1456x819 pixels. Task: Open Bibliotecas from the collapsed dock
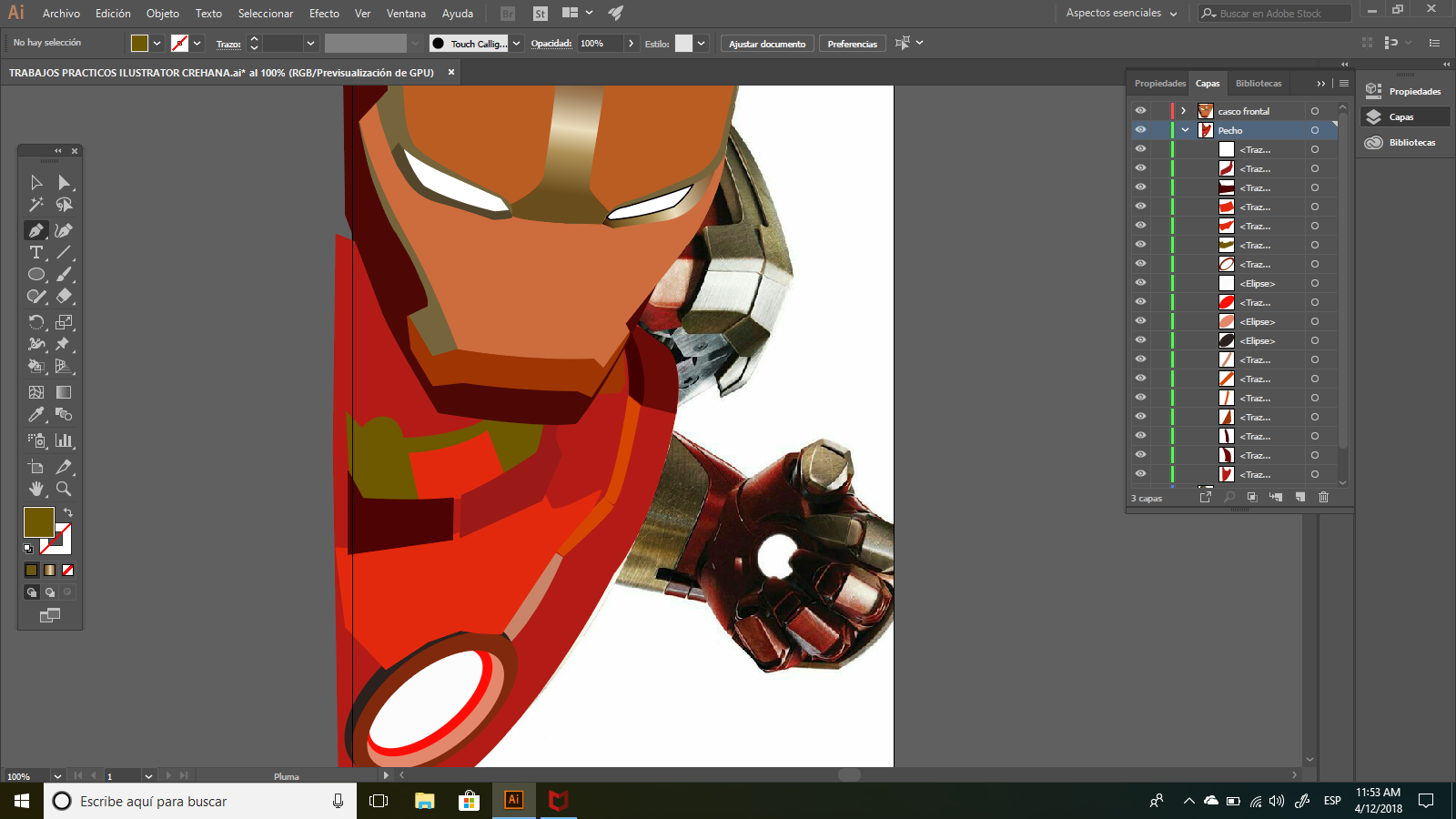[1404, 142]
